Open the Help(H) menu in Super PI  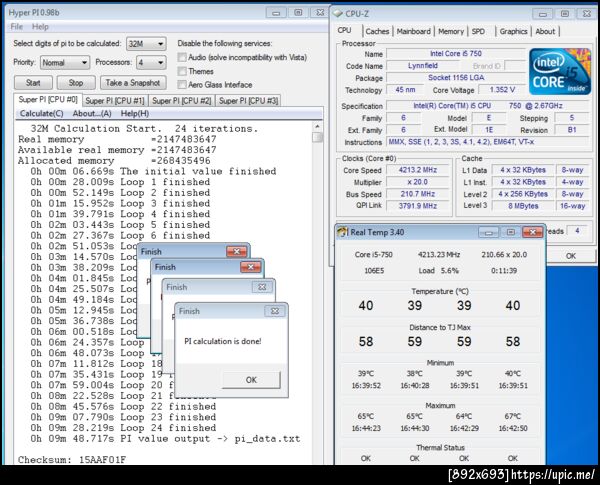click(x=135, y=114)
